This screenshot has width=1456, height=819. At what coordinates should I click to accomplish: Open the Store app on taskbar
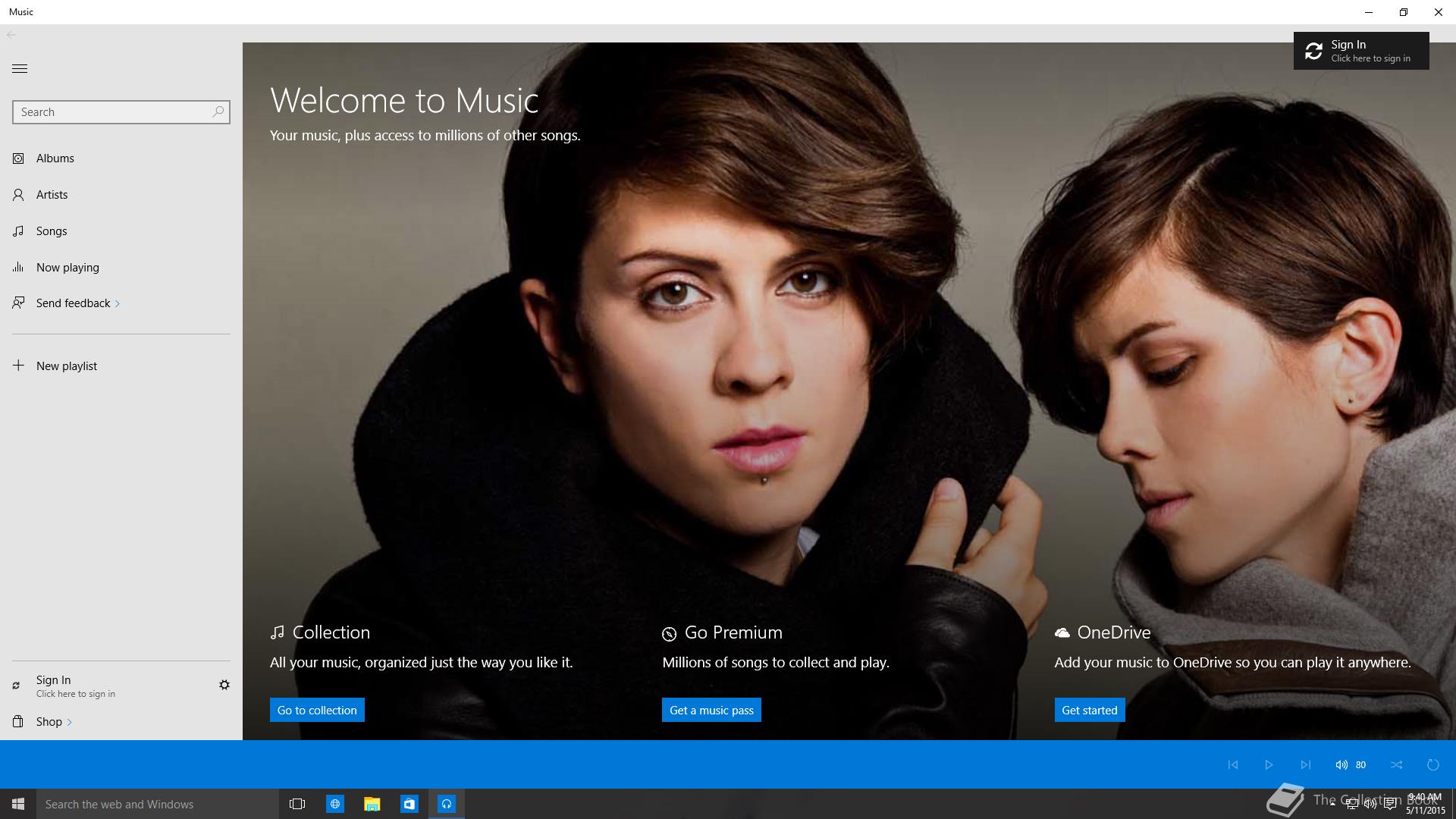point(409,804)
